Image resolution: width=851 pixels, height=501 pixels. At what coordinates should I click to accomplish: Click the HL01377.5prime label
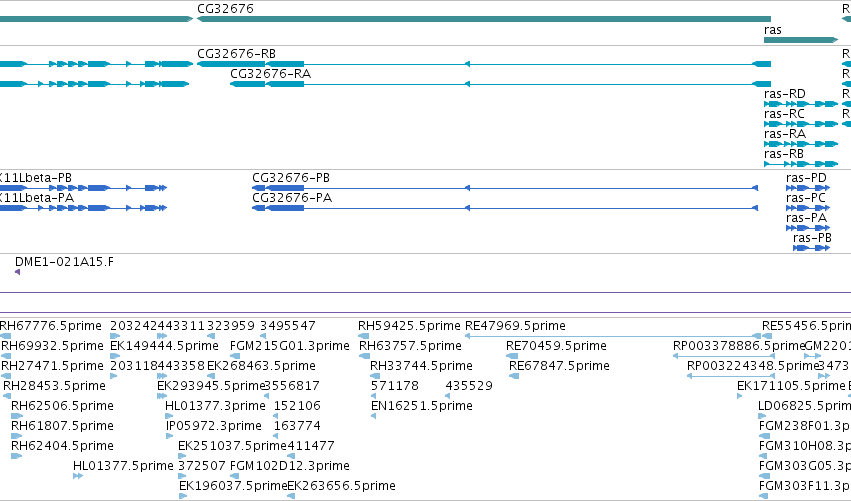123,466
